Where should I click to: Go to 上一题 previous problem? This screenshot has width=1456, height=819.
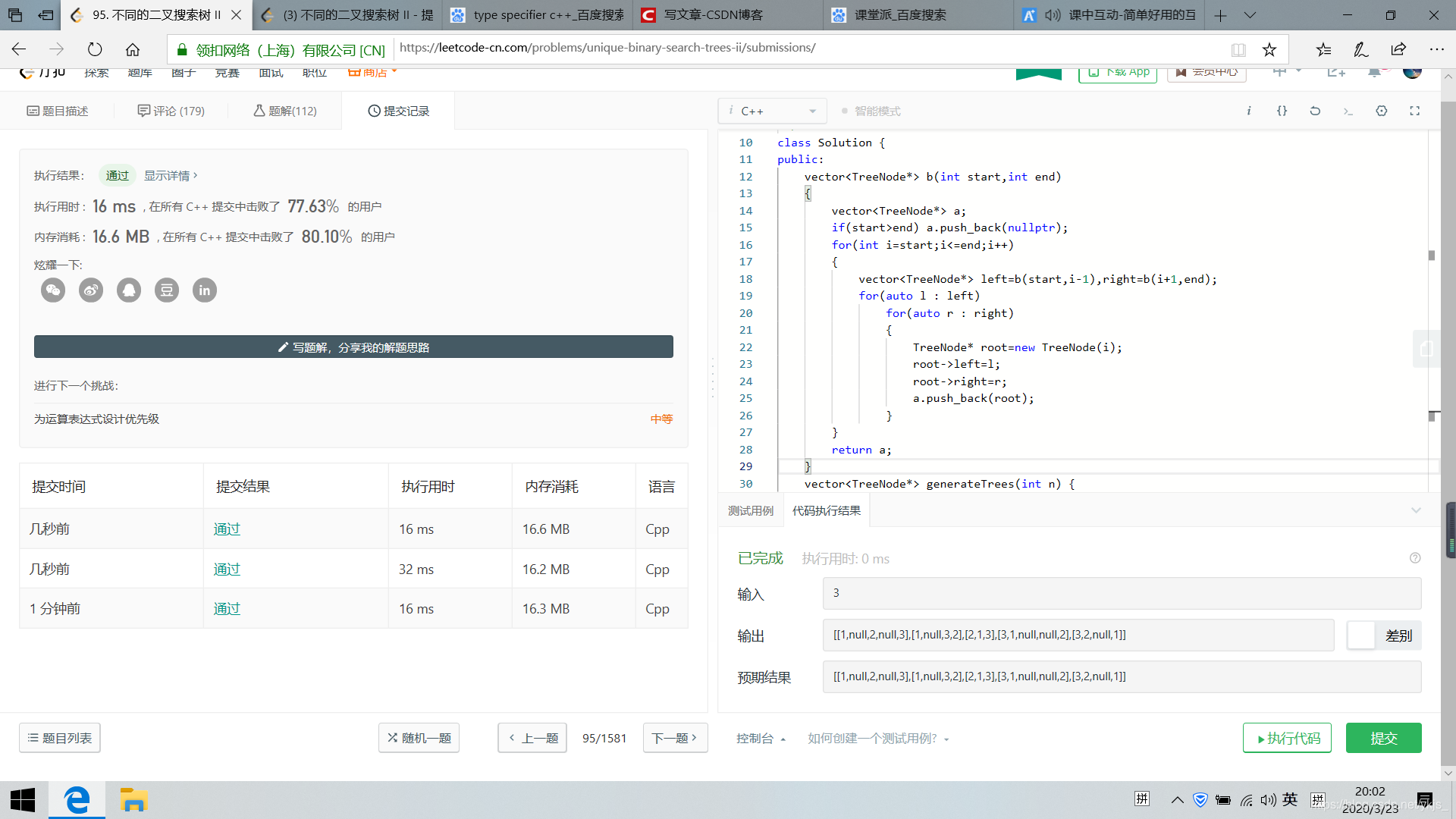(x=532, y=738)
